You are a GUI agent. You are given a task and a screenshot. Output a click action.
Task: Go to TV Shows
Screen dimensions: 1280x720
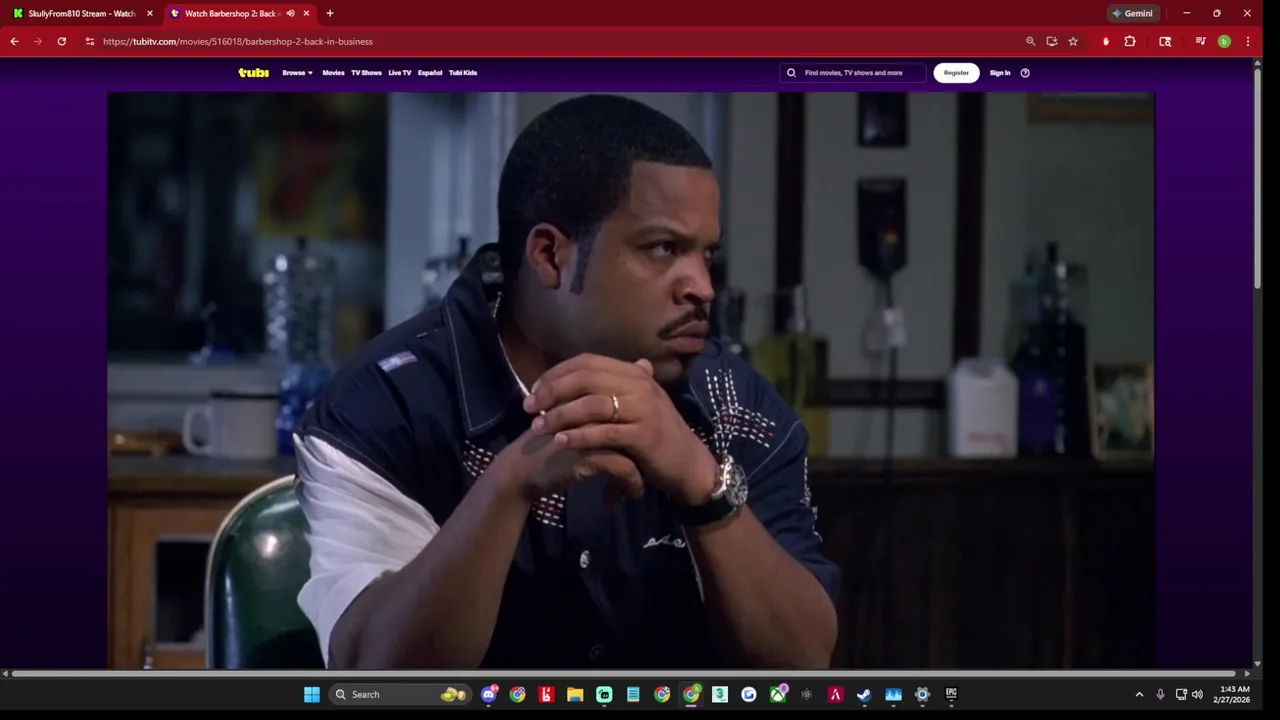tap(366, 72)
